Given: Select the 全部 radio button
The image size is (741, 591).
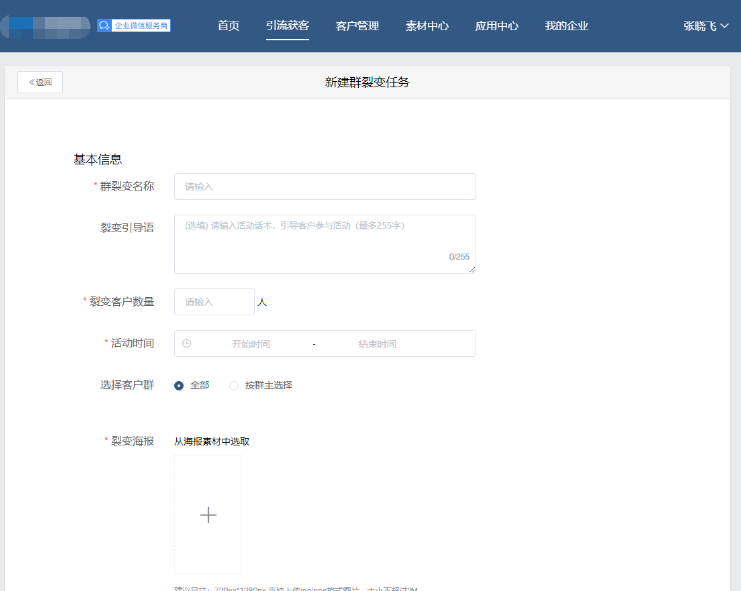Looking at the screenshot, I should pyautogui.click(x=179, y=385).
